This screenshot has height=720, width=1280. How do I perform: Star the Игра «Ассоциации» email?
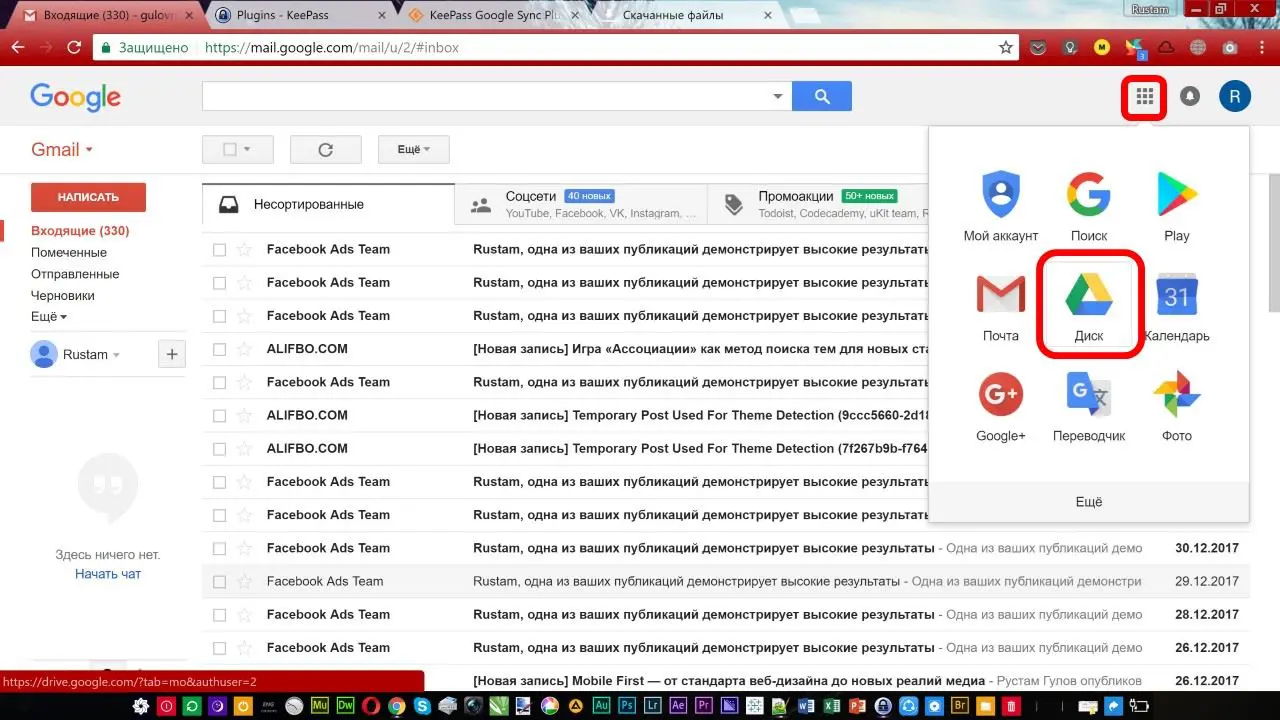[x=245, y=350]
